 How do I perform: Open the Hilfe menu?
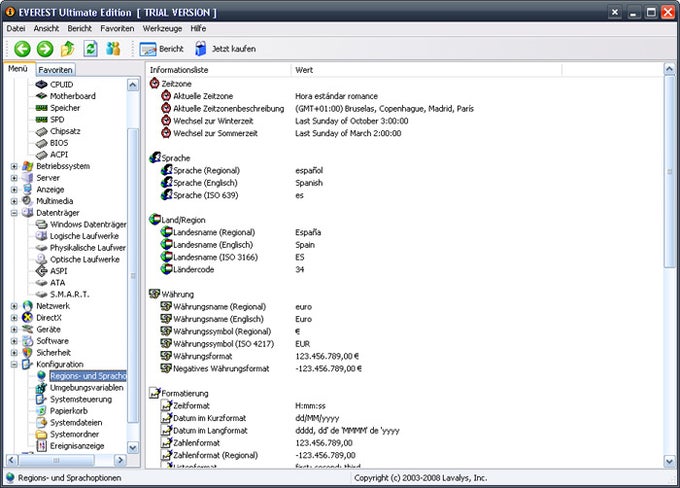point(198,29)
